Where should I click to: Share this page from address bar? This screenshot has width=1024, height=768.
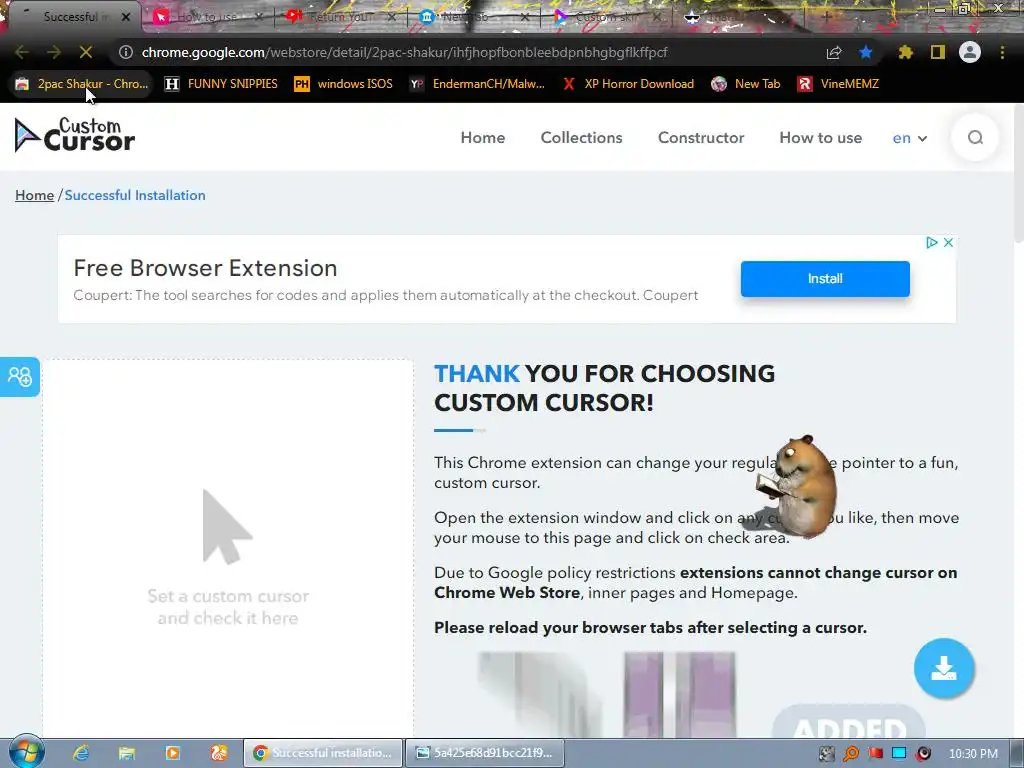click(x=834, y=52)
